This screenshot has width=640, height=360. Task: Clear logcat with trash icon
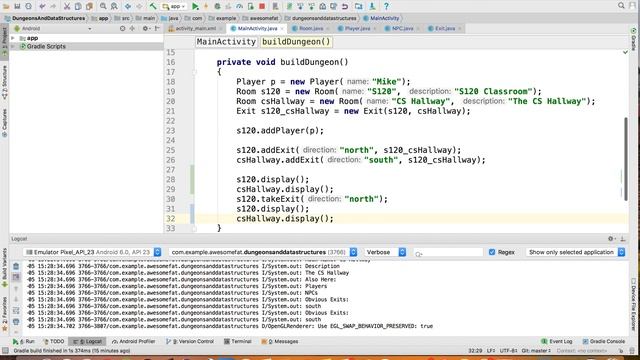[16, 267]
